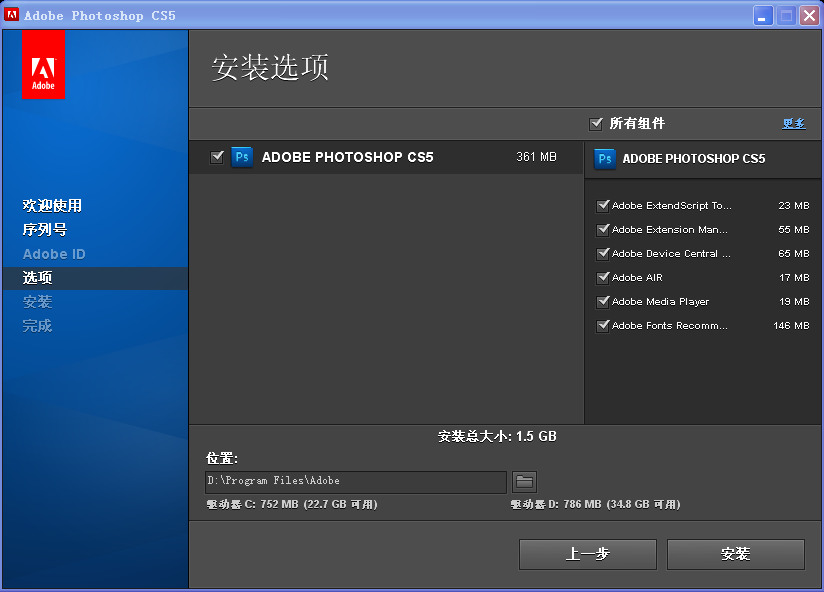Click the Ps icon beside the 361 MB entry
This screenshot has height=592, width=824.
[242, 157]
